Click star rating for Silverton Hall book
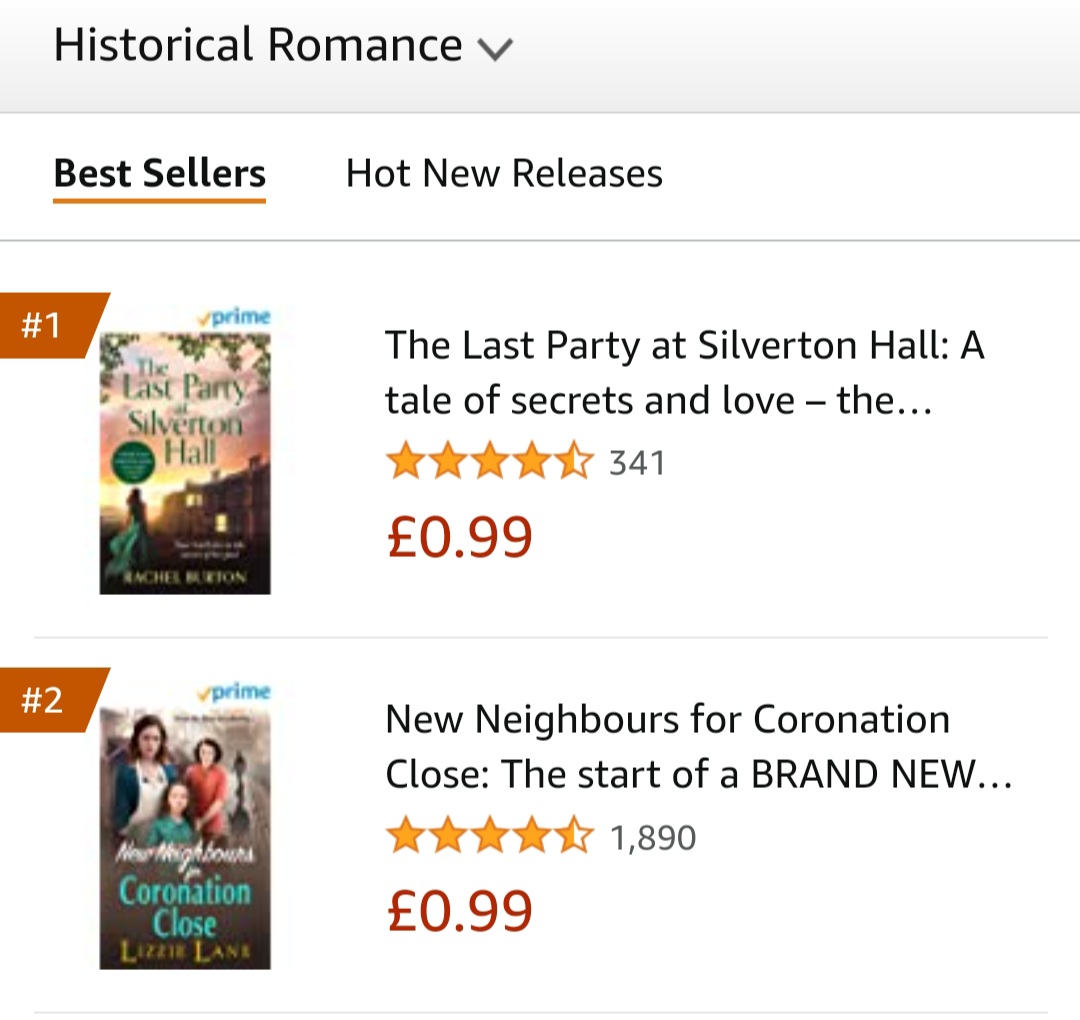1080x1020 pixels. (490, 463)
